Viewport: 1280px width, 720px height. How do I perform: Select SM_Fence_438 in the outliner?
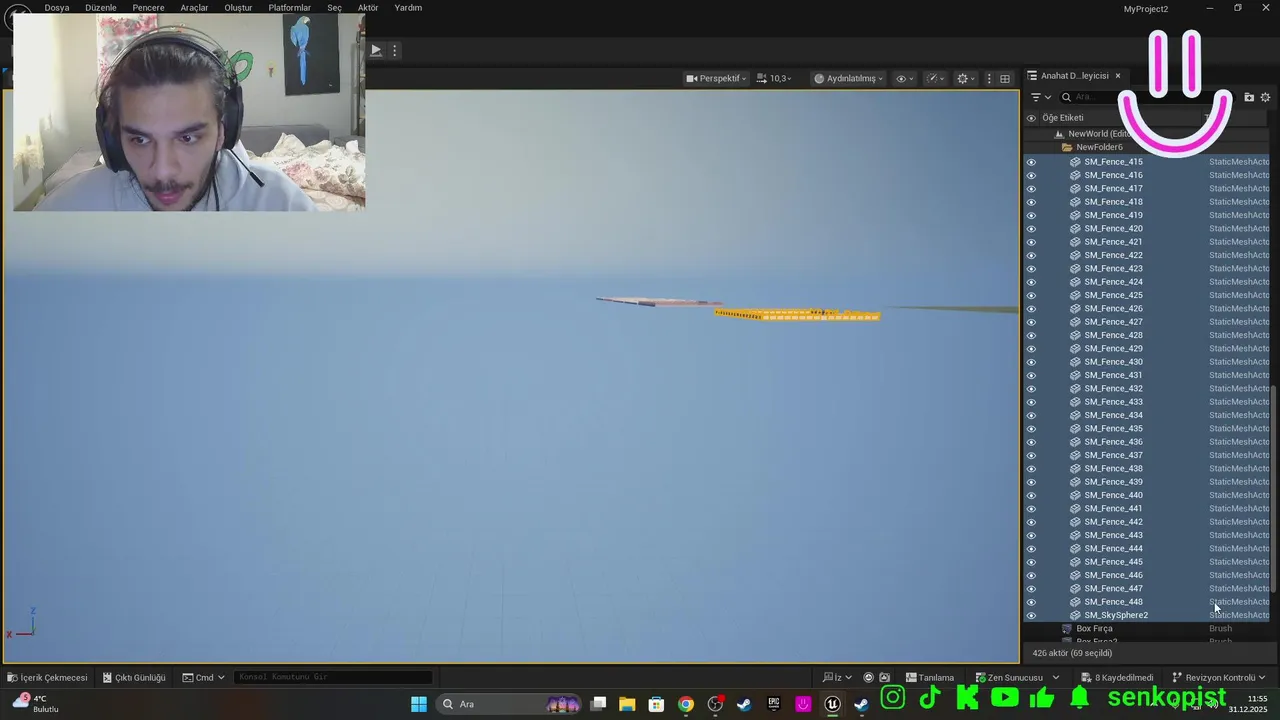(x=1113, y=469)
